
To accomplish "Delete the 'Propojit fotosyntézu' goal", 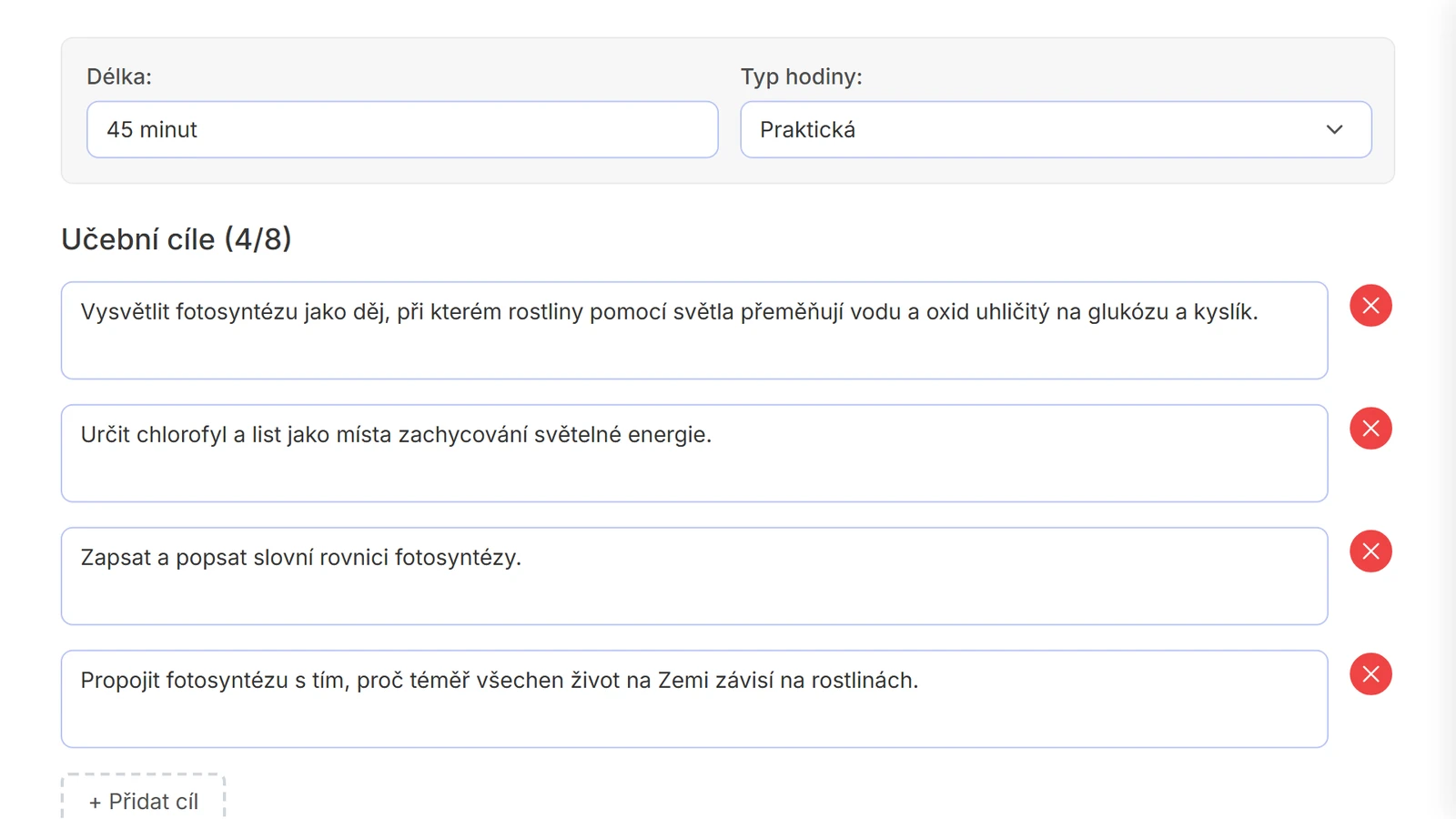I will pos(1370,674).
